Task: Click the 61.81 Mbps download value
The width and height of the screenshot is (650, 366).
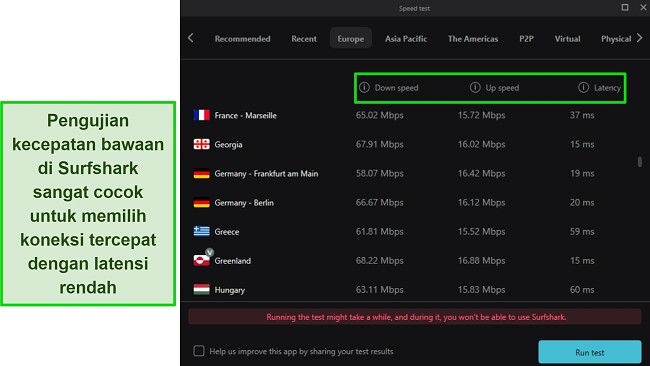Action: point(380,231)
